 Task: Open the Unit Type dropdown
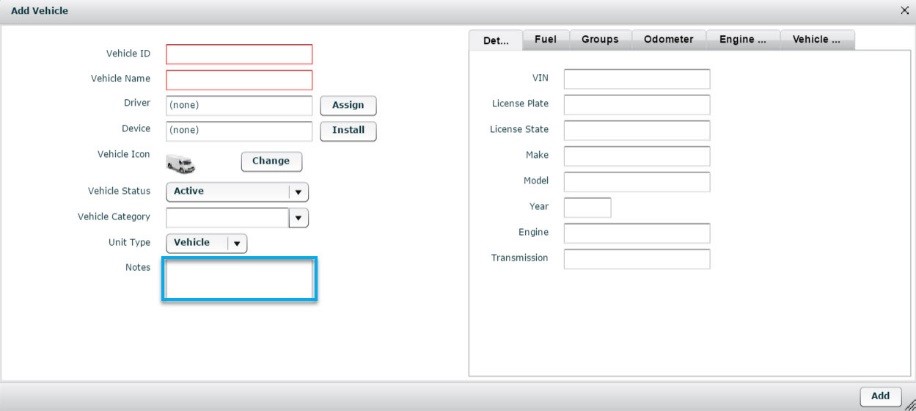point(237,243)
